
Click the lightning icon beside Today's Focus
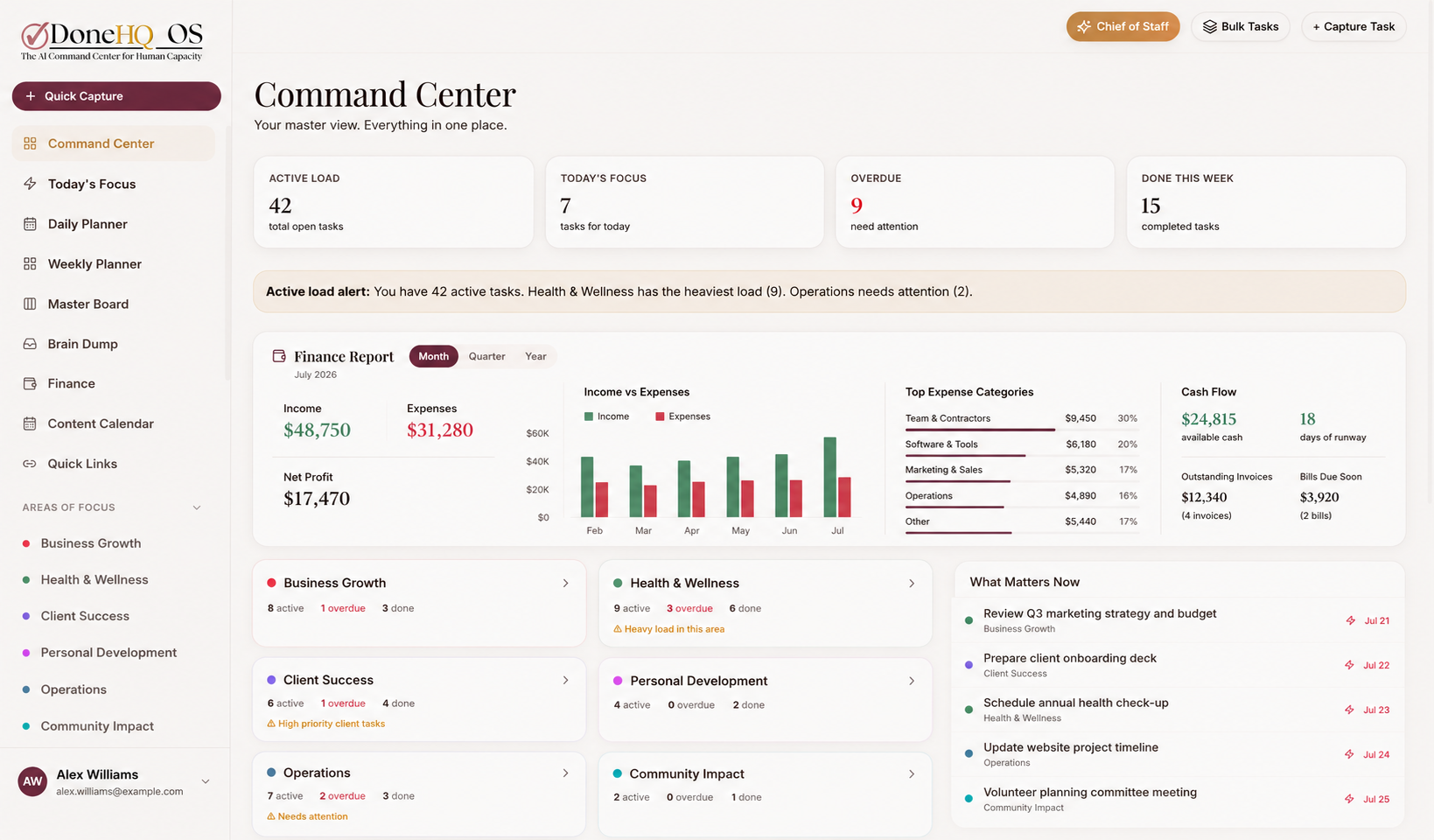[30, 184]
